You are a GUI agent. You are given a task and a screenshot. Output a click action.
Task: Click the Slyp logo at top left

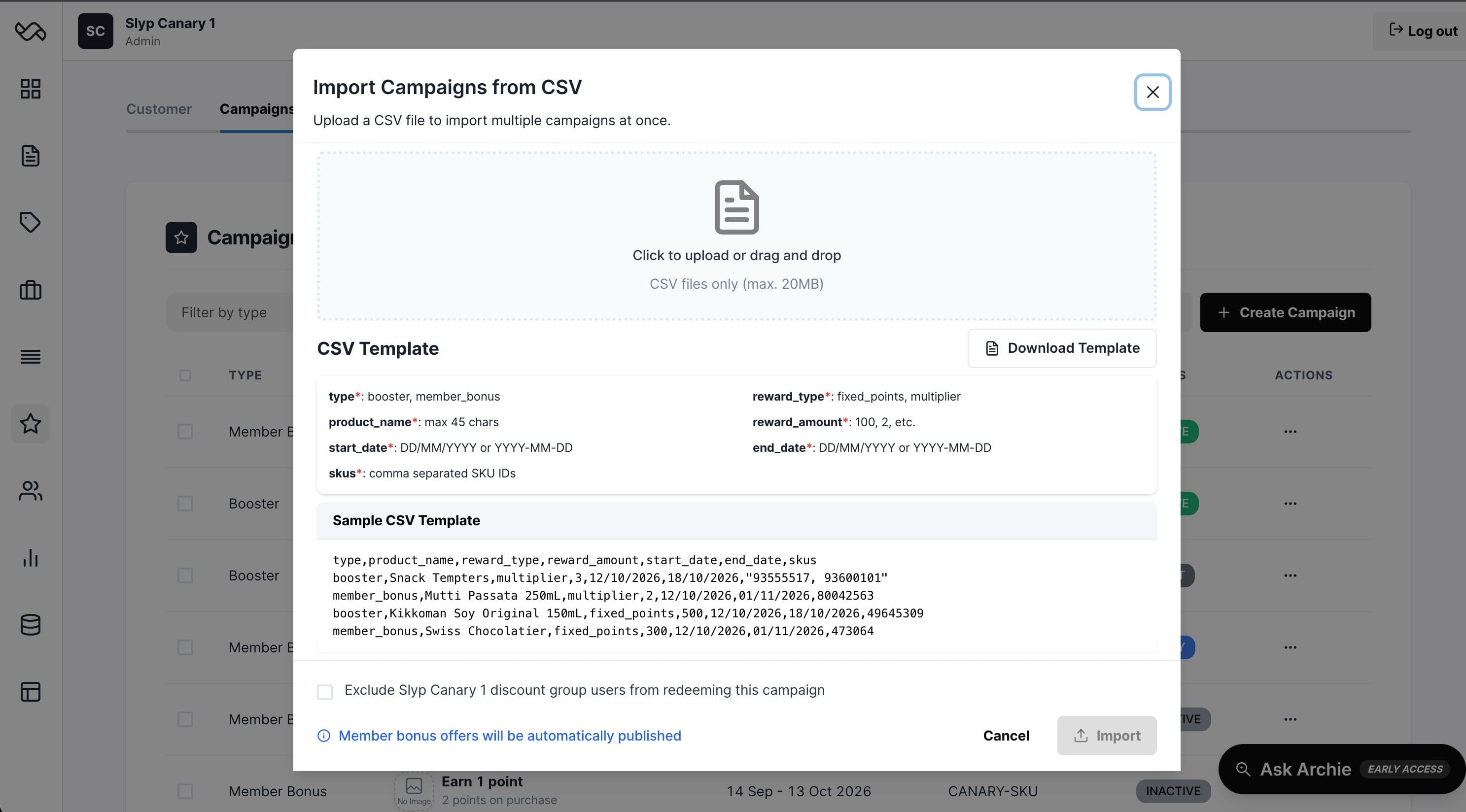(30, 31)
